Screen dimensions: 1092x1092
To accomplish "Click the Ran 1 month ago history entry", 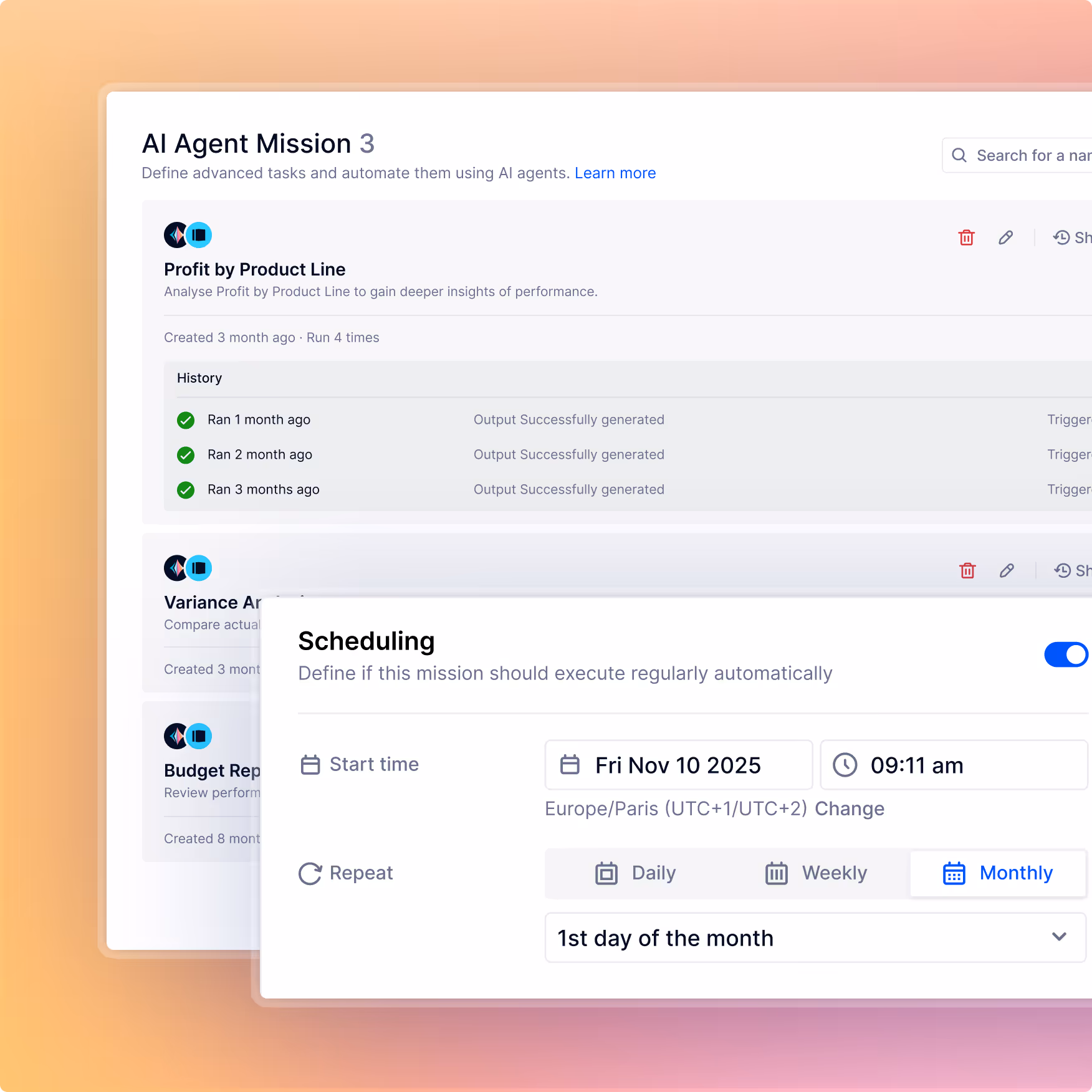I will coord(259,419).
